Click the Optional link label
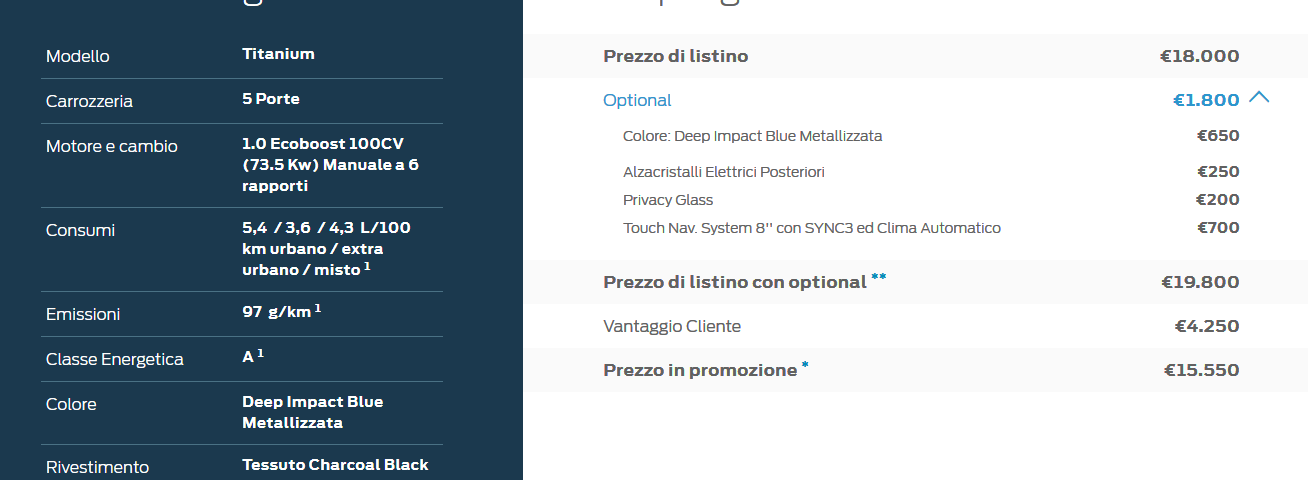 [x=637, y=100]
